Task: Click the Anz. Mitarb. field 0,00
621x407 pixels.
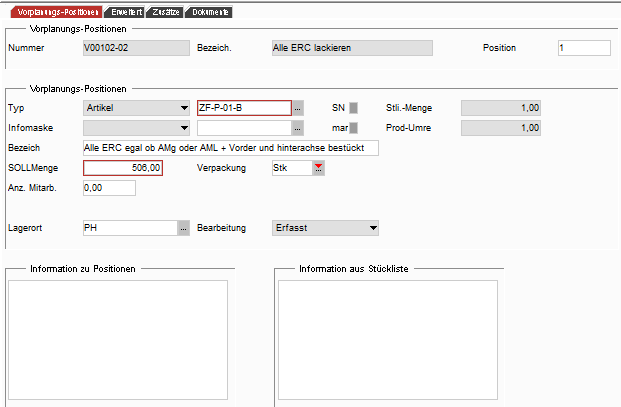Action: (x=109, y=188)
